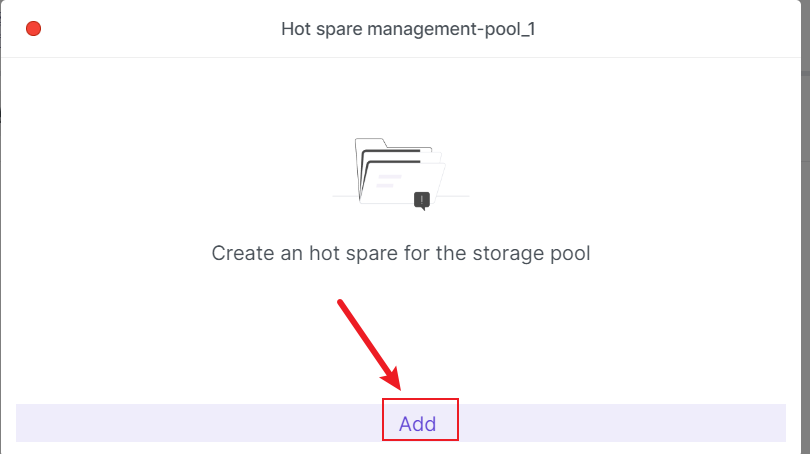The width and height of the screenshot is (810, 454).
Task: Click the word "Create" in the message
Action: (241, 253)
